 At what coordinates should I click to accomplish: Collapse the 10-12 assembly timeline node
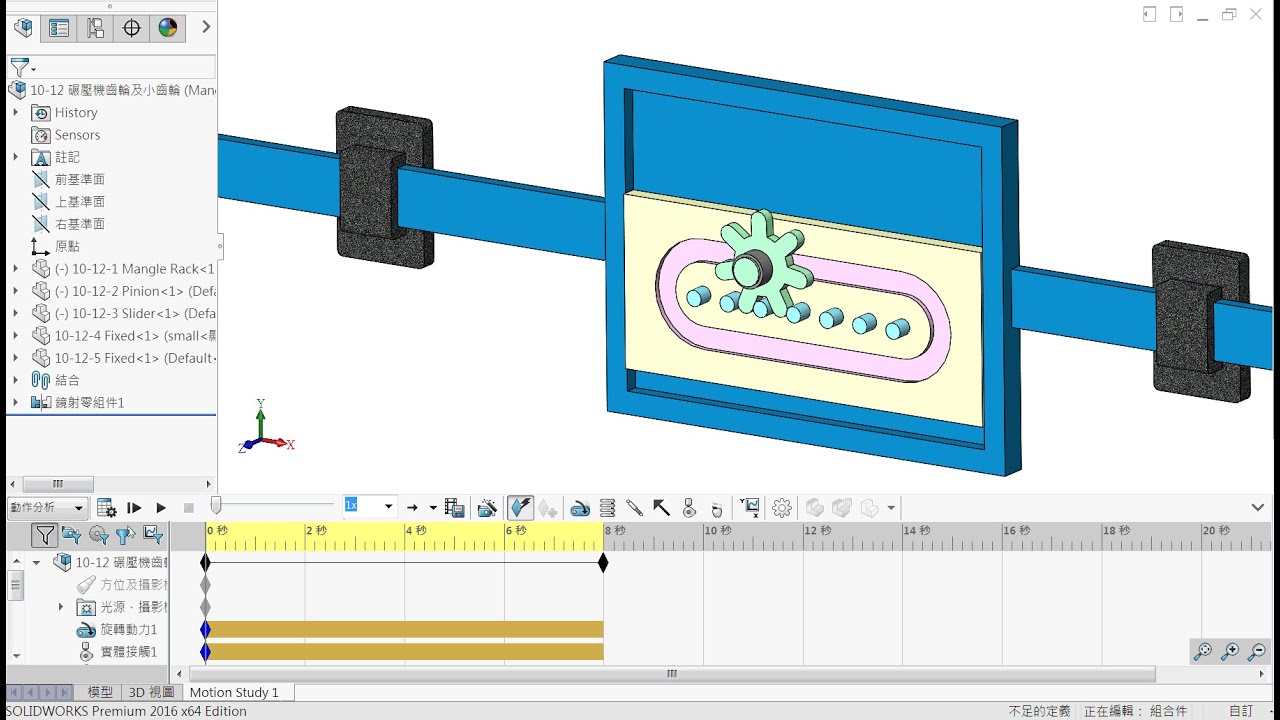pos(37,563)
